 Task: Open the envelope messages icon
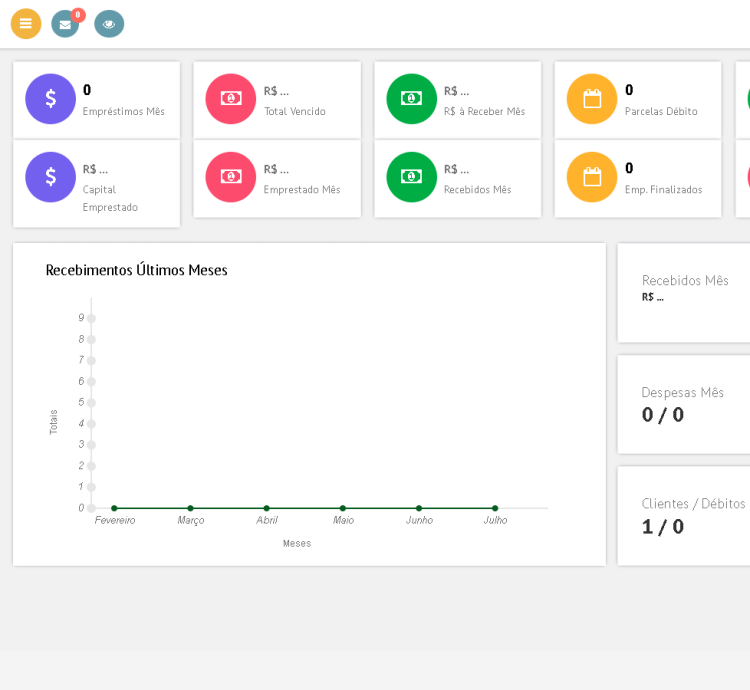[x=65, y=25]
